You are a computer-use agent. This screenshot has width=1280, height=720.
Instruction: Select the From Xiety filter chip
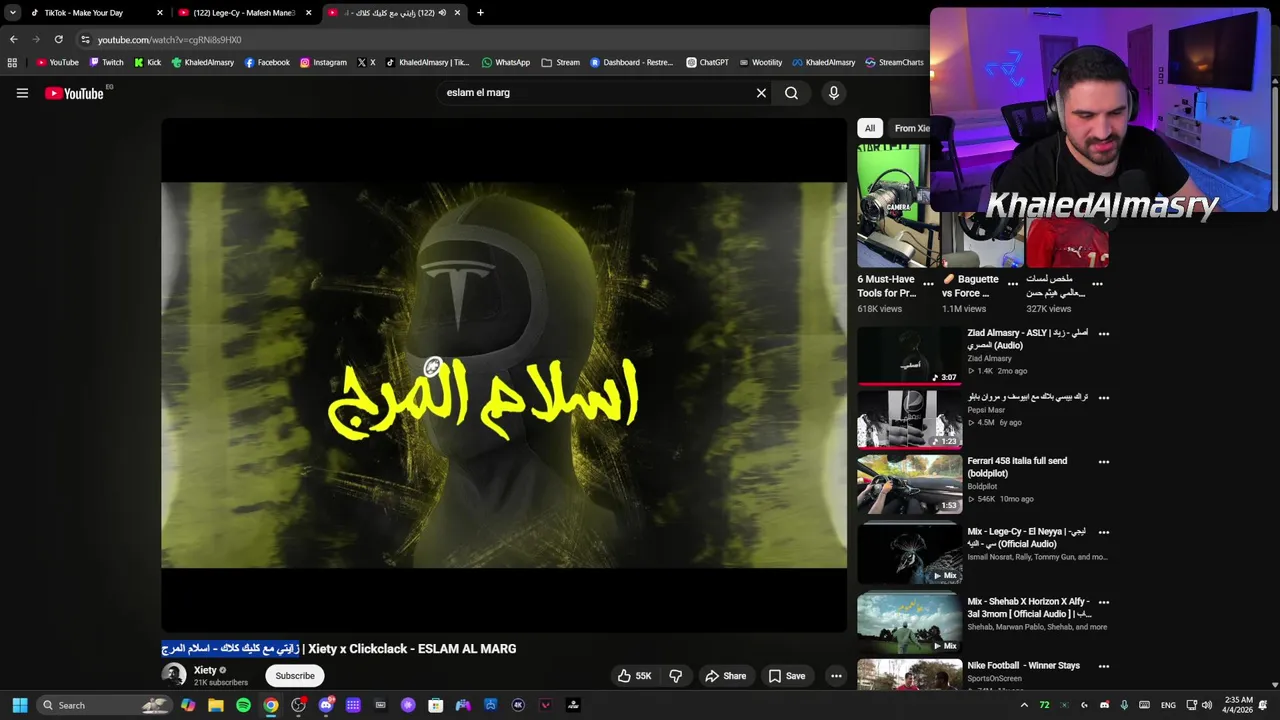(x=911, y=128)
